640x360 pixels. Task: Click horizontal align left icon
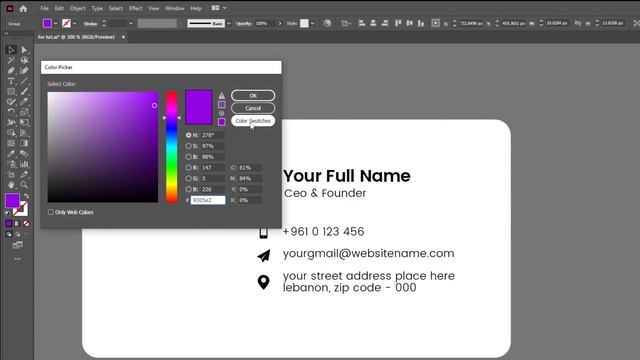click(x=362, y=23)
